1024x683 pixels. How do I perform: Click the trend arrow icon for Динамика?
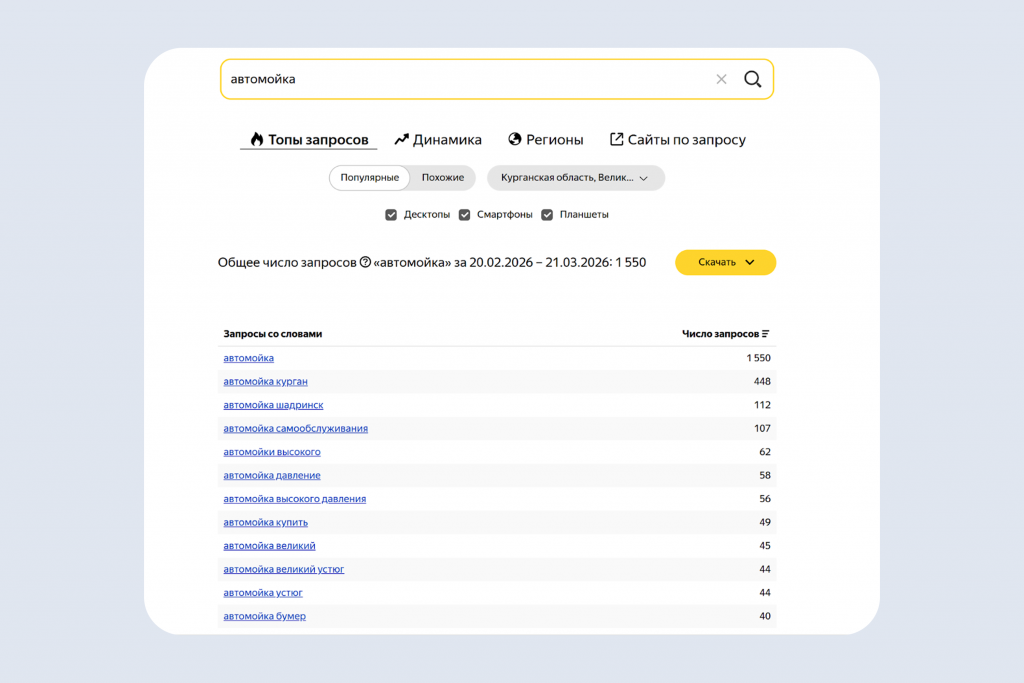(x=401, y=139)
